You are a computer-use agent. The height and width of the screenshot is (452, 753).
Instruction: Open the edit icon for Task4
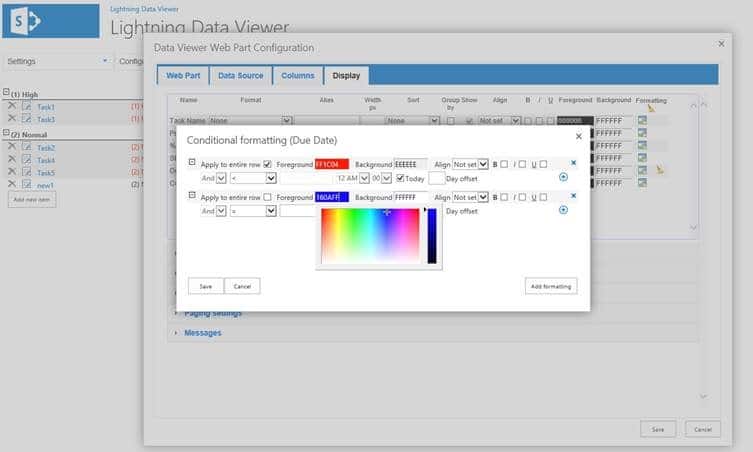click(x=26, y=159)
